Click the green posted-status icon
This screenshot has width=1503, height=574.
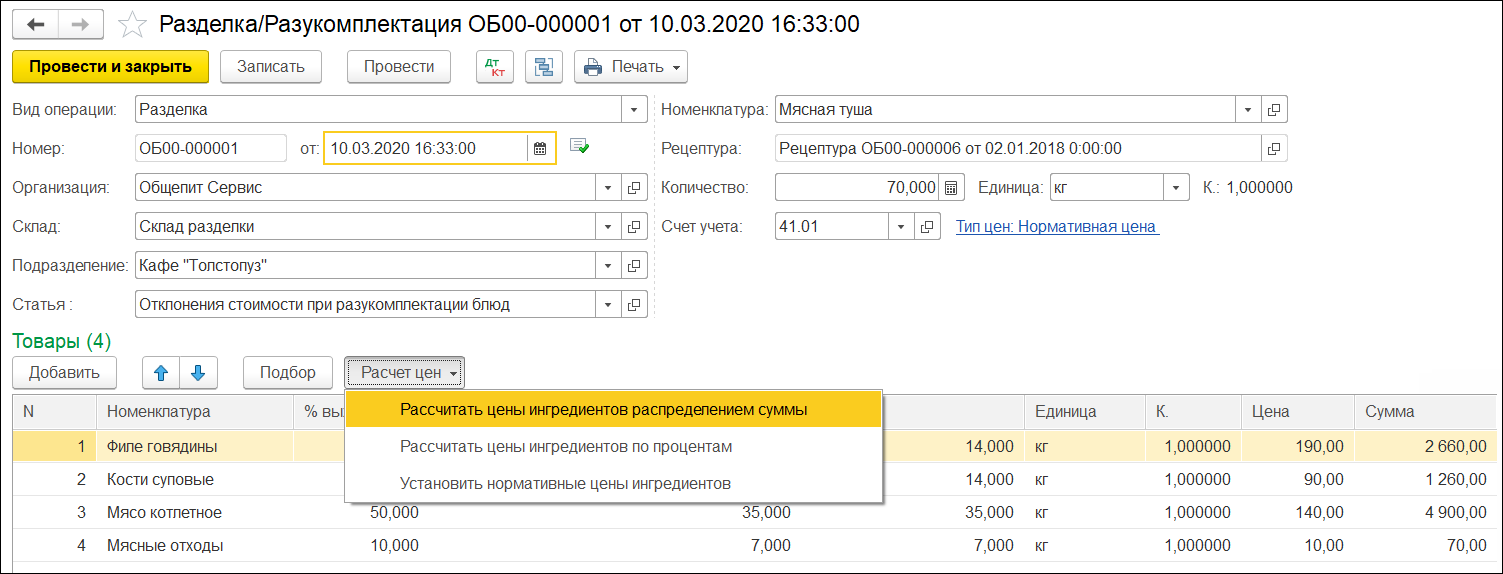pos(579,147)
